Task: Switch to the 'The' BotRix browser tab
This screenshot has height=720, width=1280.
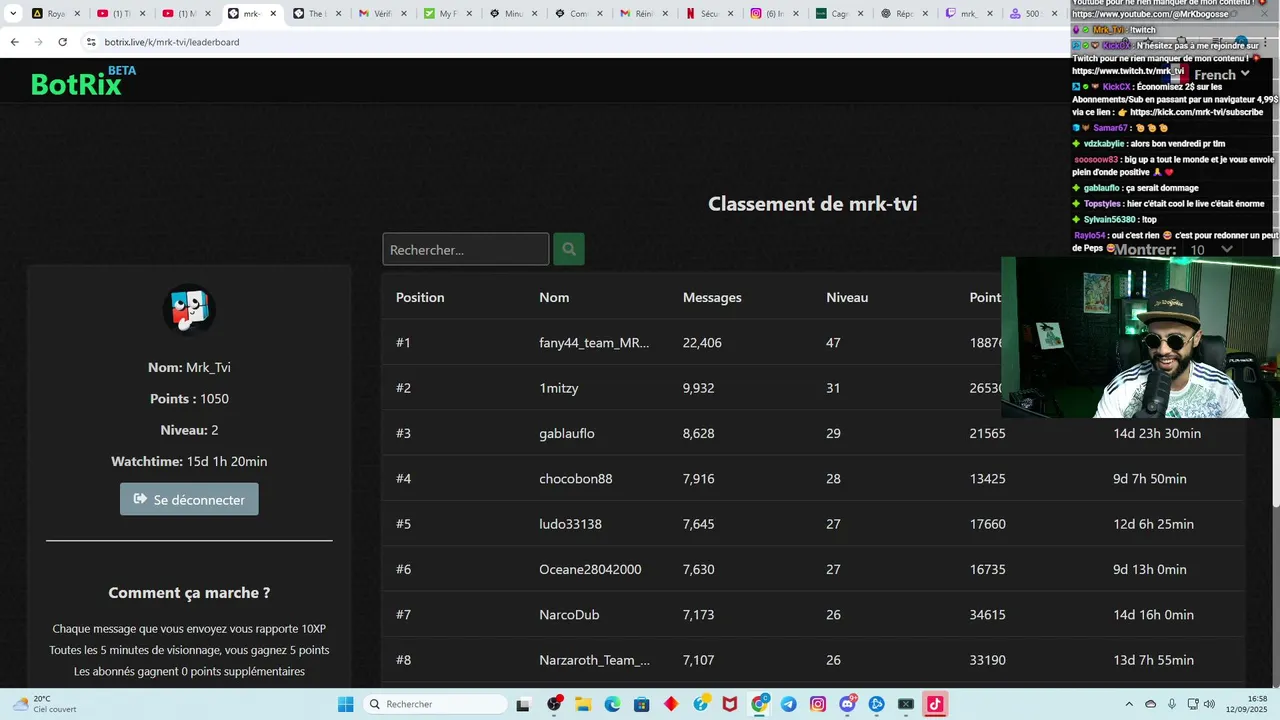Action: coord(317,14)
